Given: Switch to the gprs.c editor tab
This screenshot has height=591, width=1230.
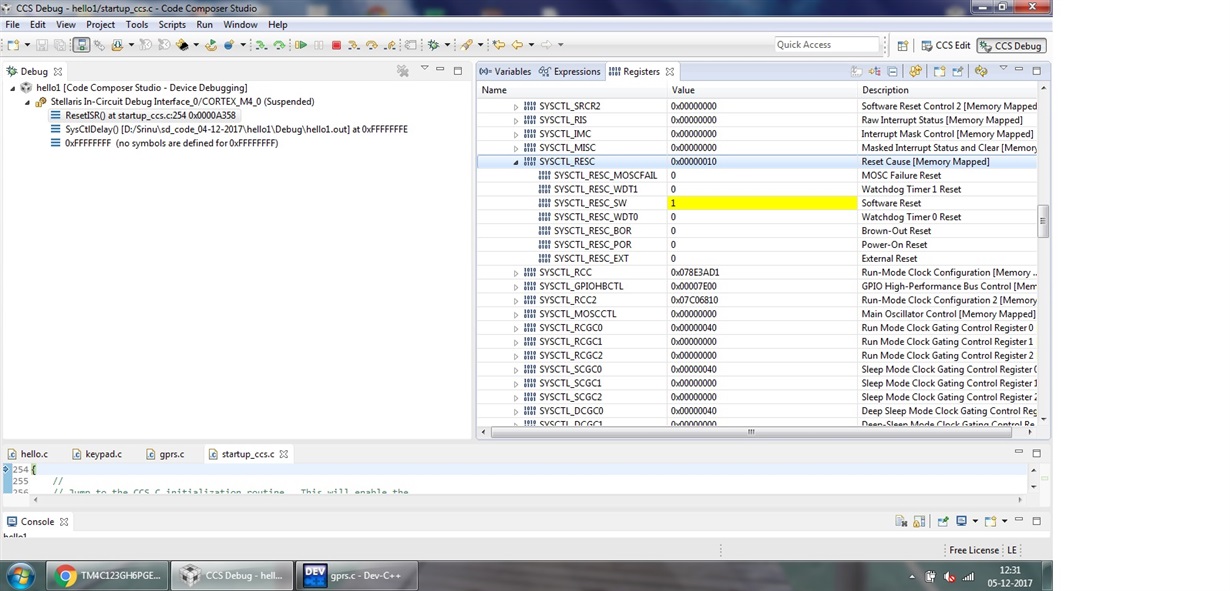Looking at the screenshot, I should pos(165,454).
